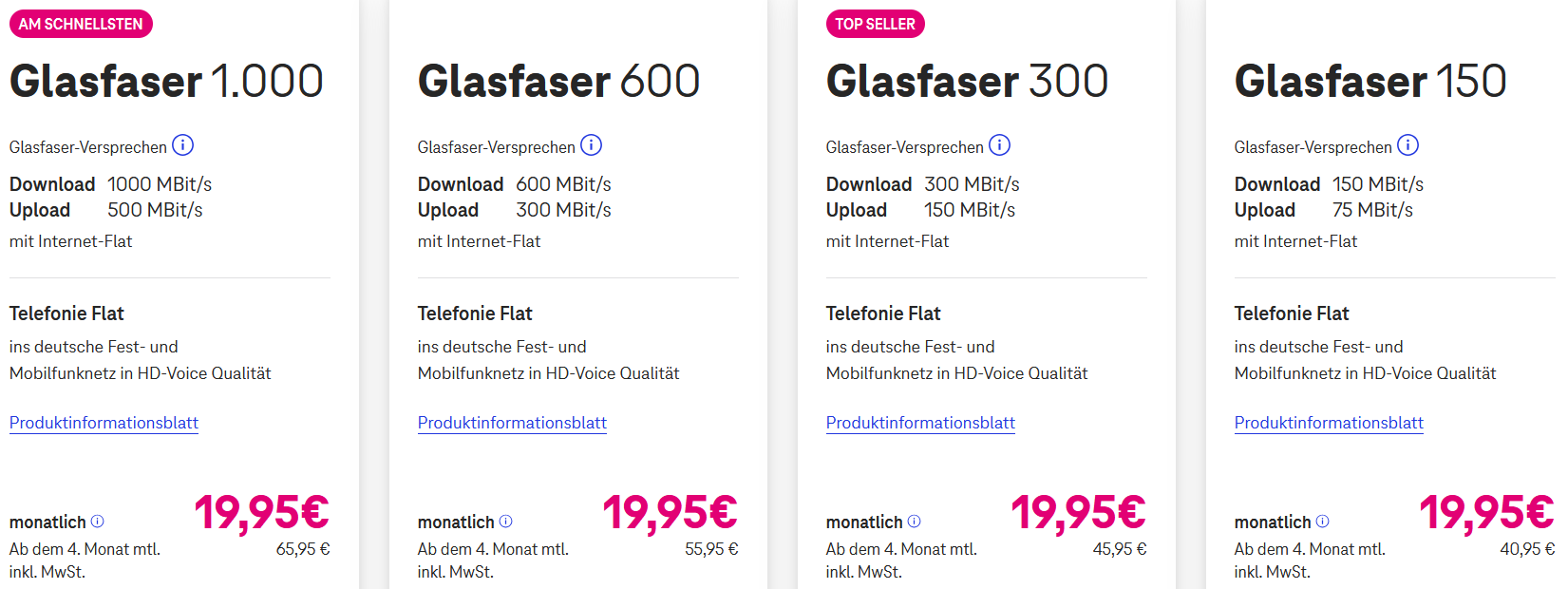The image size is (1568, 589).
Task: Click the 19,95€ price in Glasfaser 300
Action: 1079,513
